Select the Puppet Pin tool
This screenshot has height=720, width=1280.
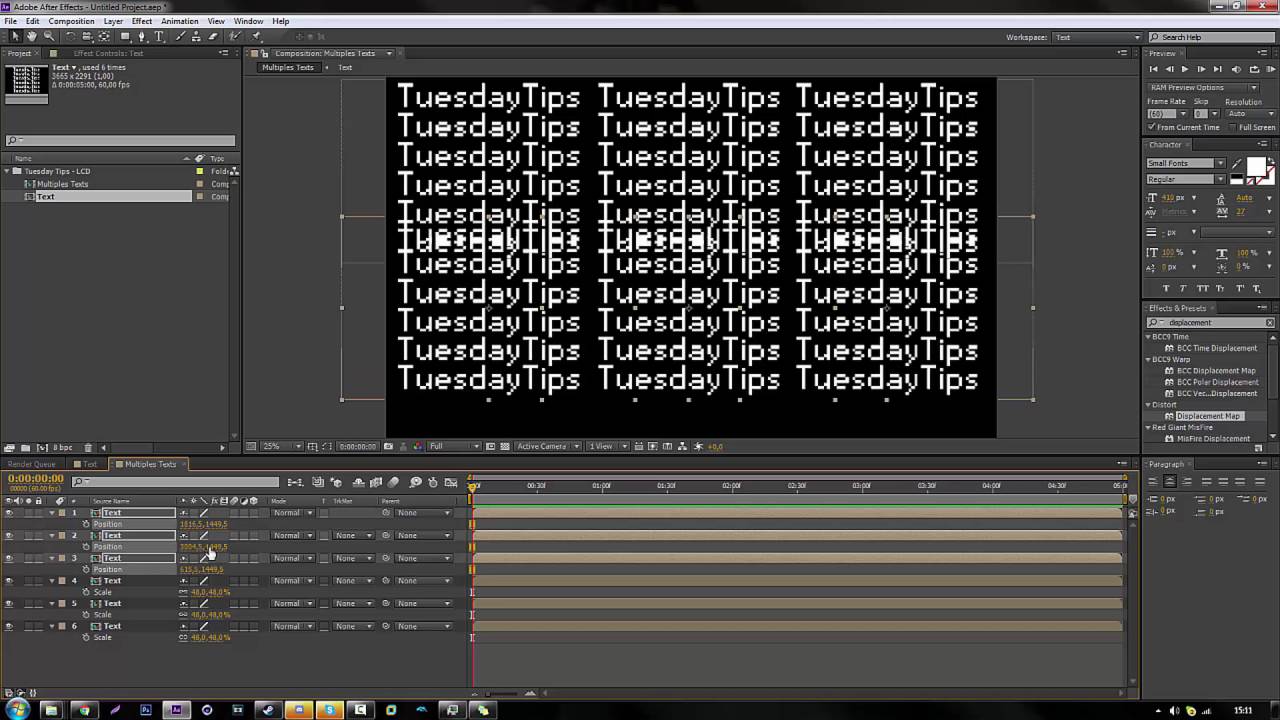point(256,36)
